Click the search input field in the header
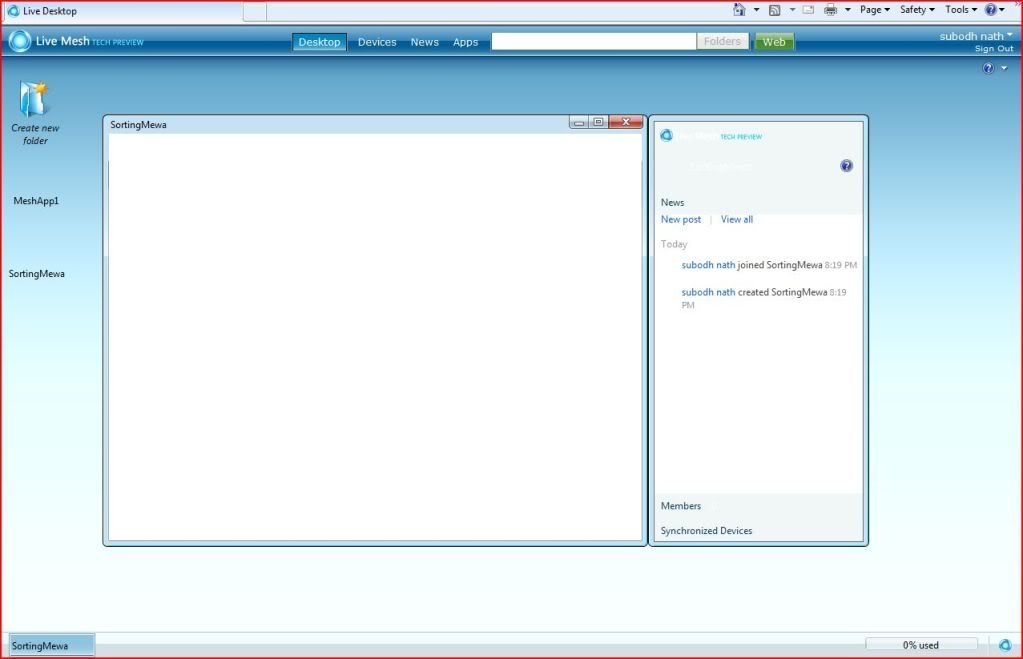 pyautogui.click(x=594, y=41)
